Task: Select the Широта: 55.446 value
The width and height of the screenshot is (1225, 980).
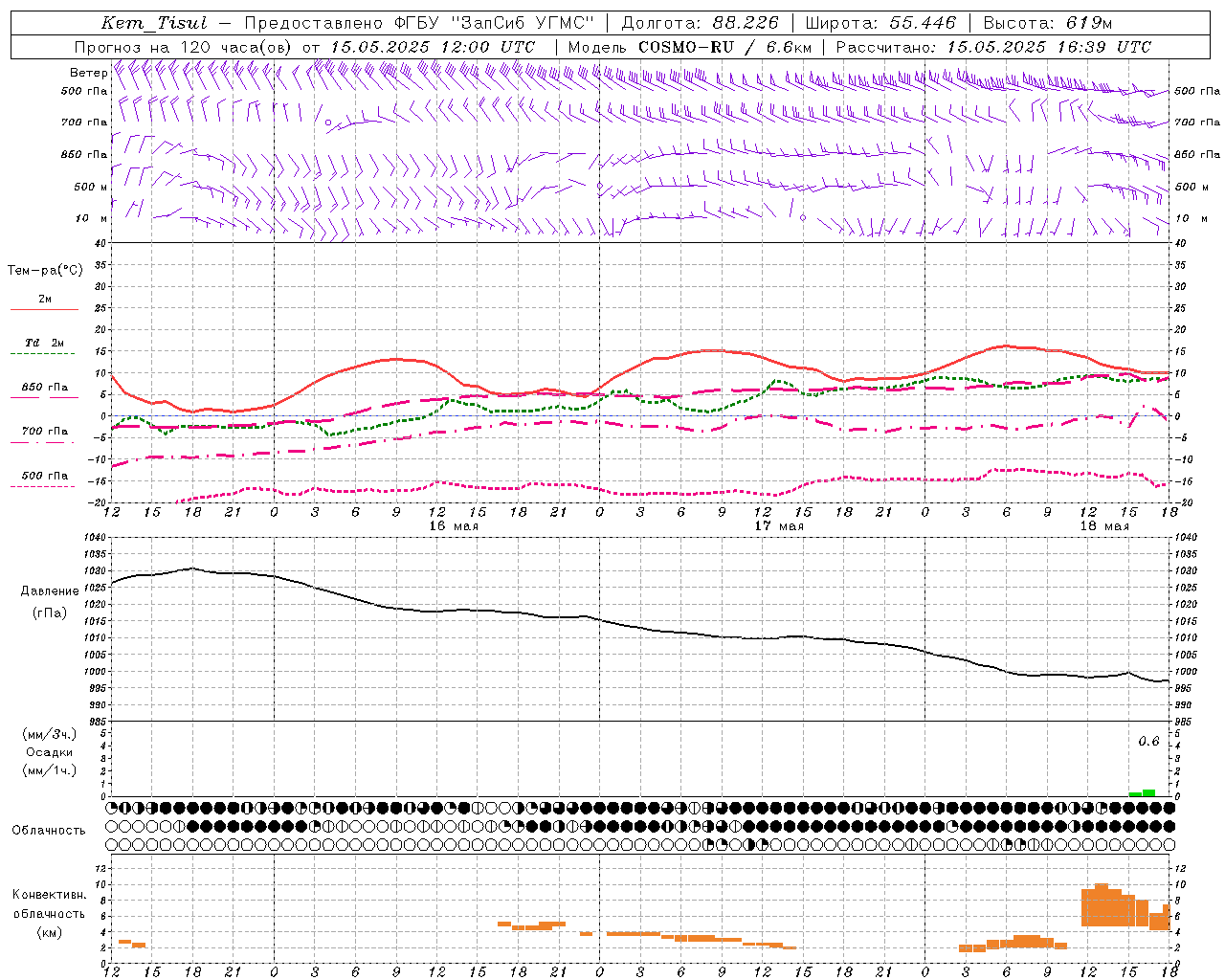Action: tap(880, 23)
